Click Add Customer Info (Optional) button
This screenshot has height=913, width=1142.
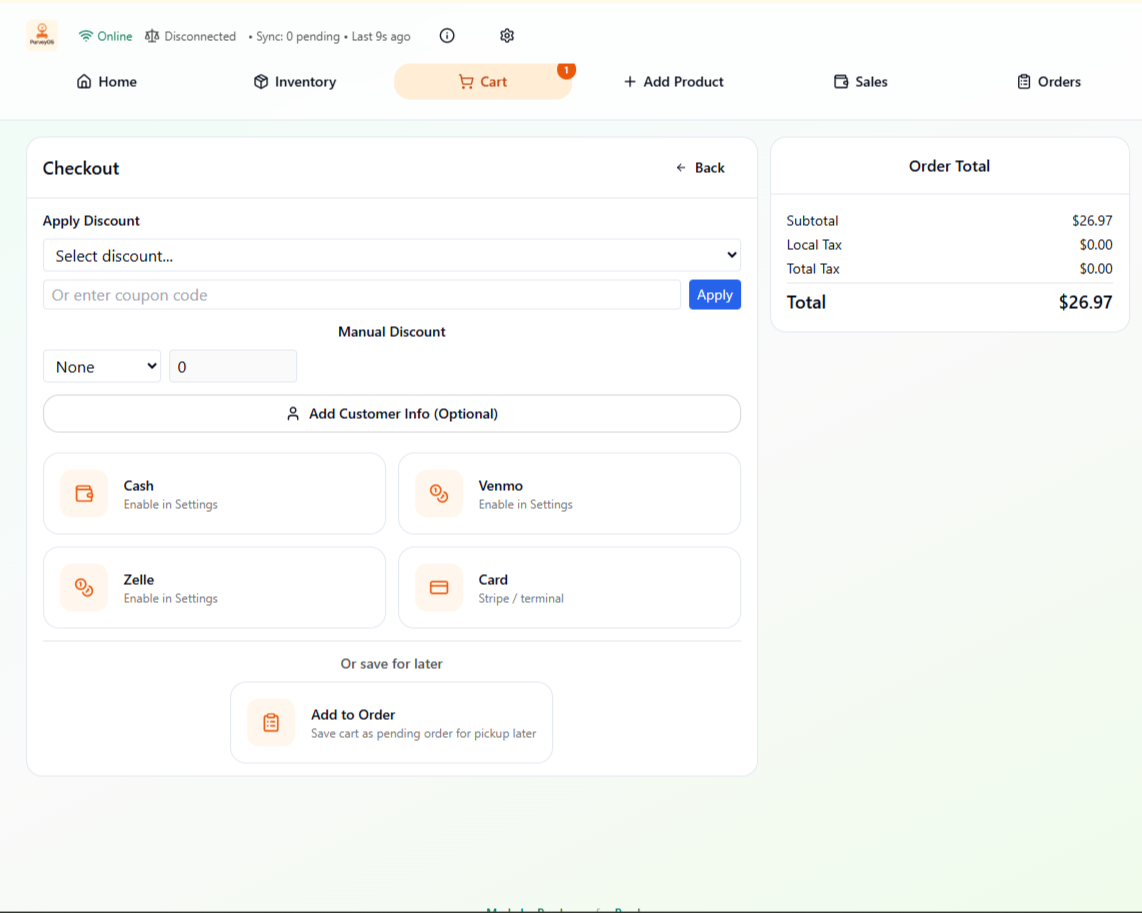(391, 414)
